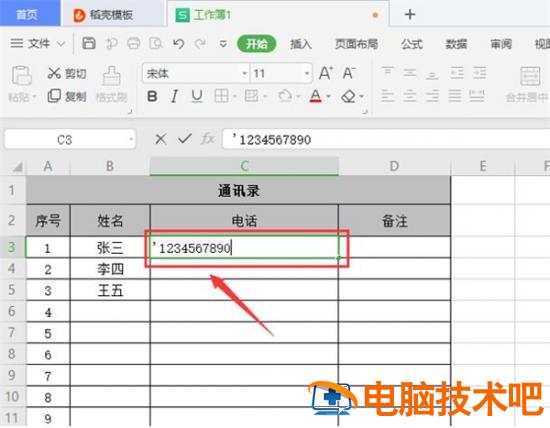
Task: Confirm the entry with the checkmark icon
Action: coord(185,139)
